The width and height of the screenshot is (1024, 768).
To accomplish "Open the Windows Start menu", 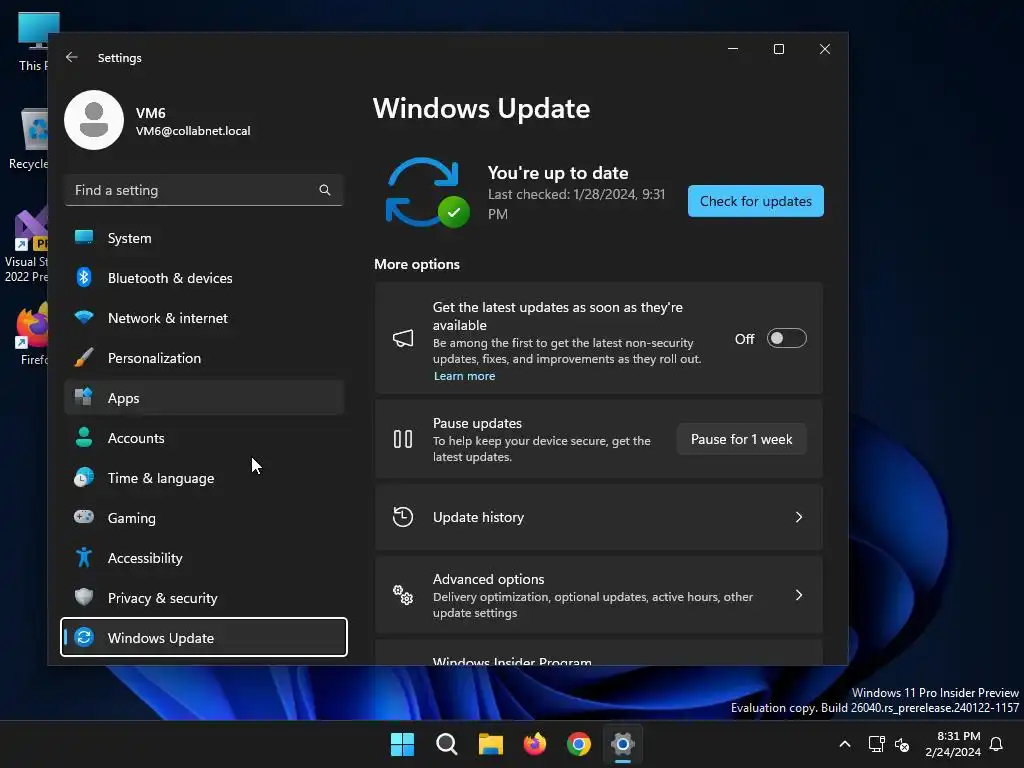I will click(x=402, y=744).
